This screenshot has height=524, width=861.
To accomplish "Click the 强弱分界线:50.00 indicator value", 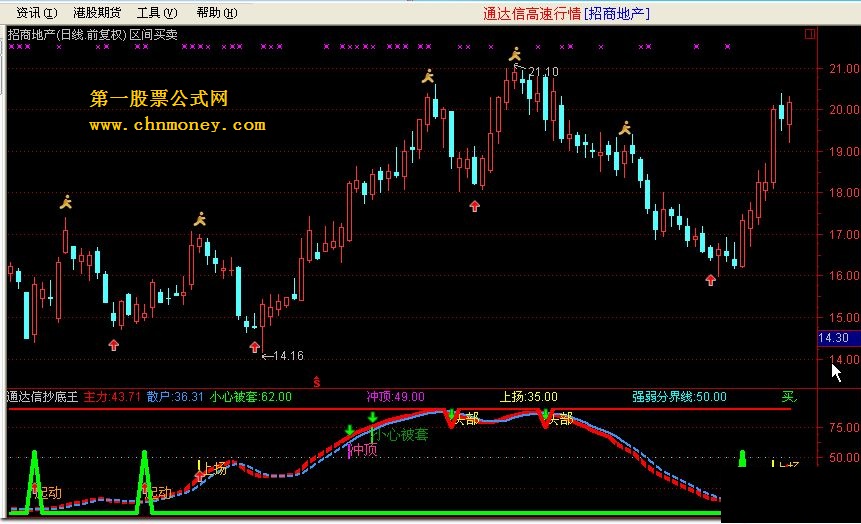I will pyautogui.click(x=679, y=397).
